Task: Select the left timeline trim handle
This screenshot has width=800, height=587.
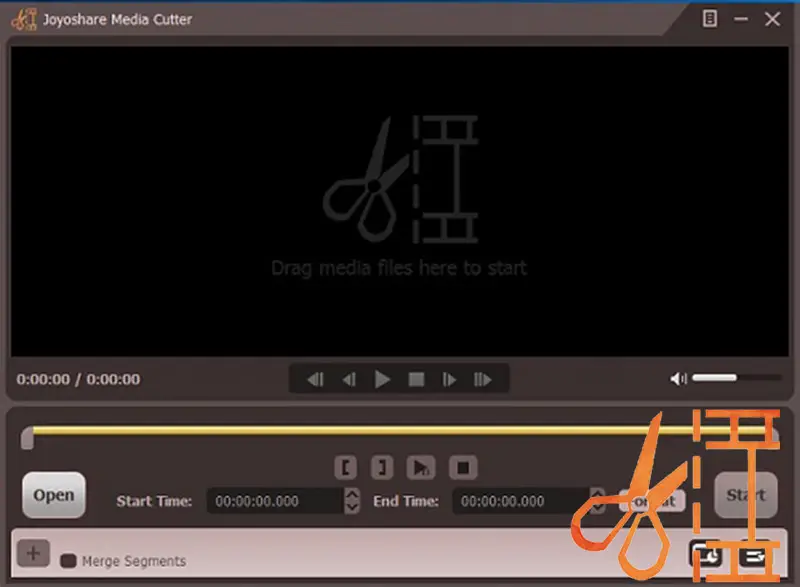Action: 27,439
